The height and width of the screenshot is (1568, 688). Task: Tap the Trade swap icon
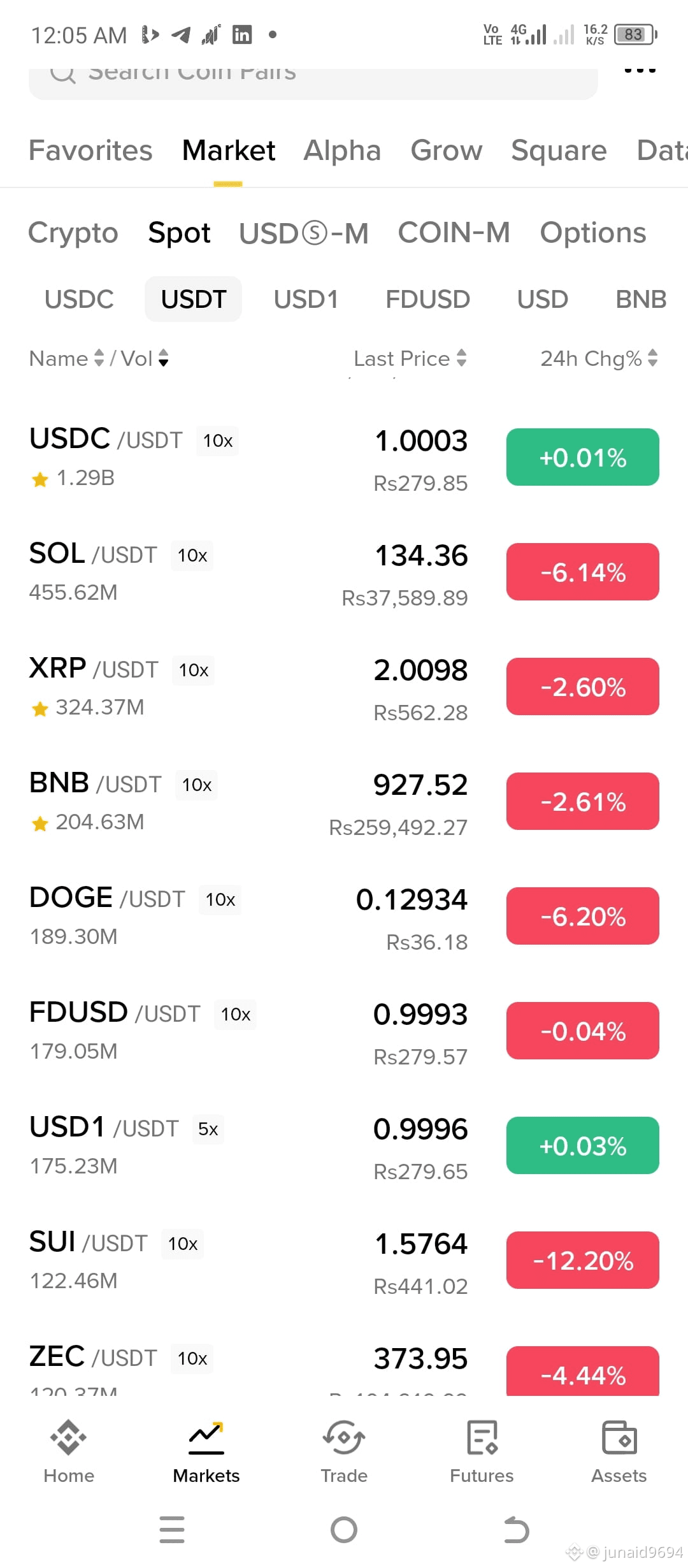[344, 1438]
